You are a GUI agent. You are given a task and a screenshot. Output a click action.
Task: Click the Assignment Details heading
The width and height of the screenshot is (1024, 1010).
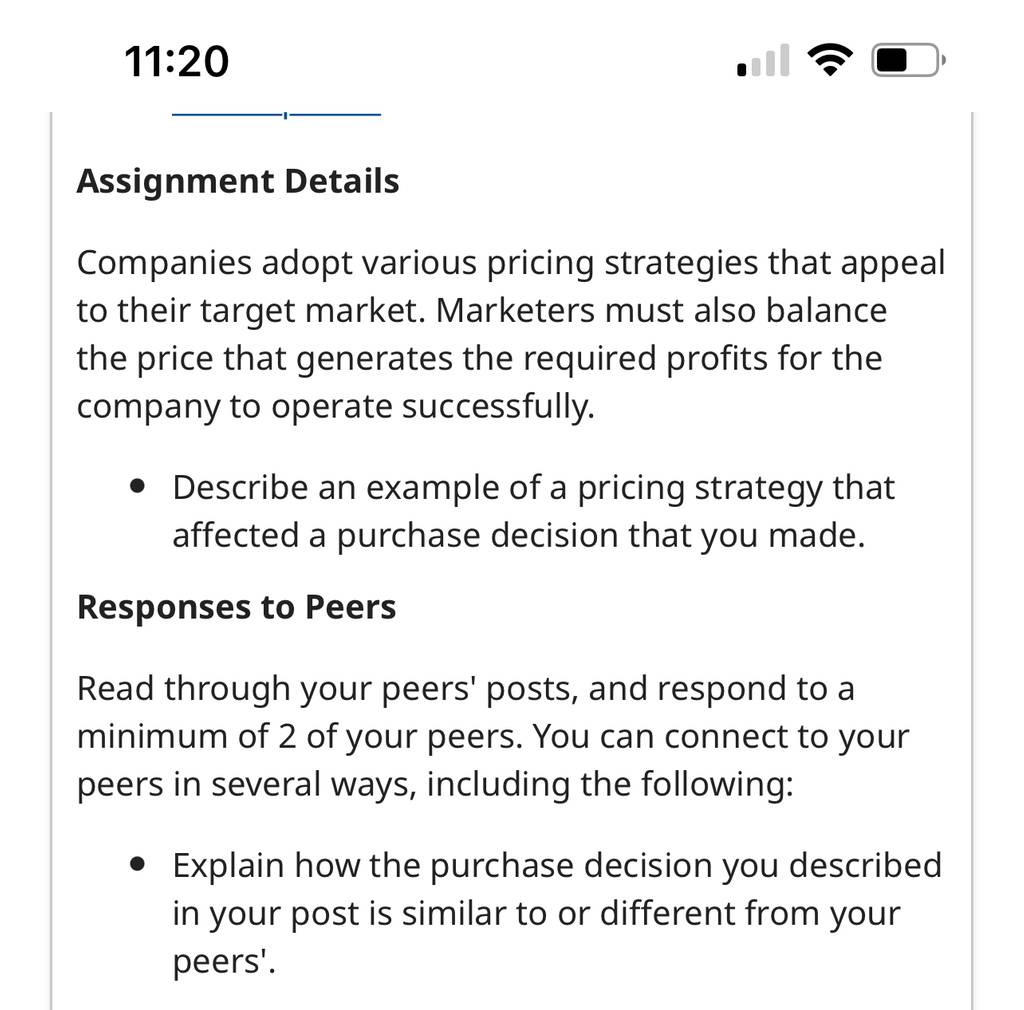(x=238, y=181)
